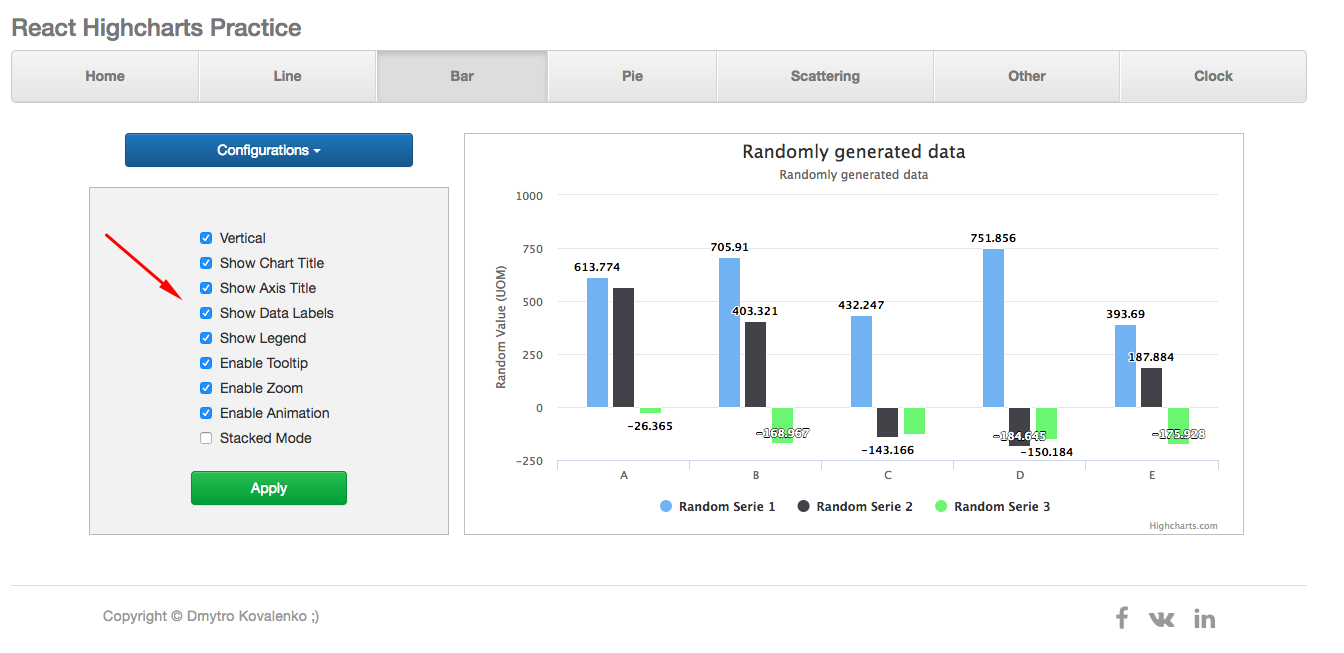The image size is (1344, 653).
Task: Click the Facebook icon in the footer
Action: pos(1121,618)
